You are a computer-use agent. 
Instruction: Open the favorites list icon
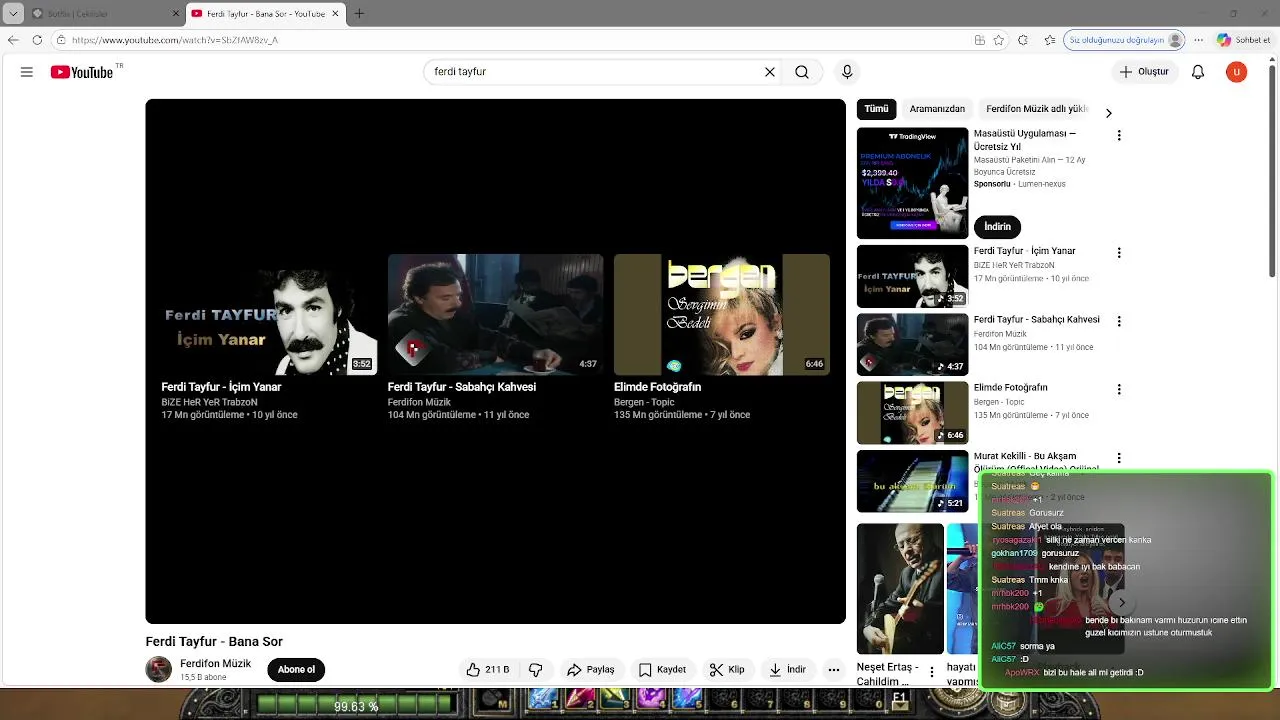point(1049,40)
